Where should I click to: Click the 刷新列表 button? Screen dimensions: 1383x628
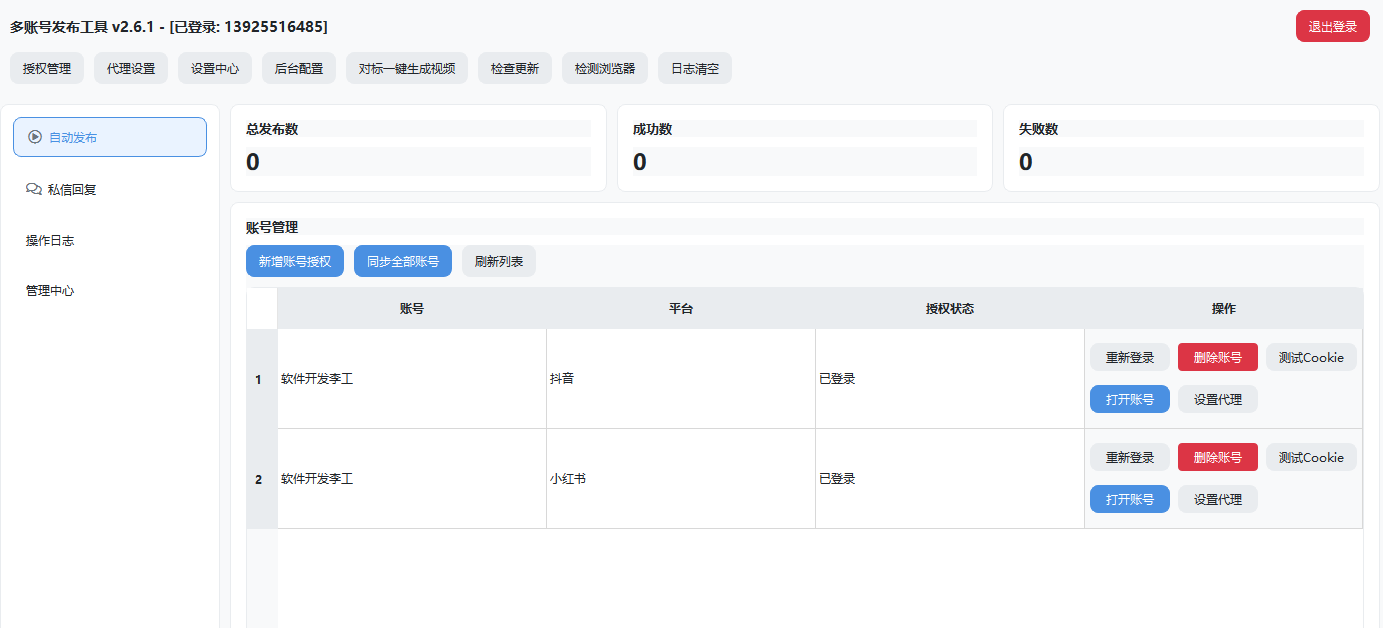[499, 261]
